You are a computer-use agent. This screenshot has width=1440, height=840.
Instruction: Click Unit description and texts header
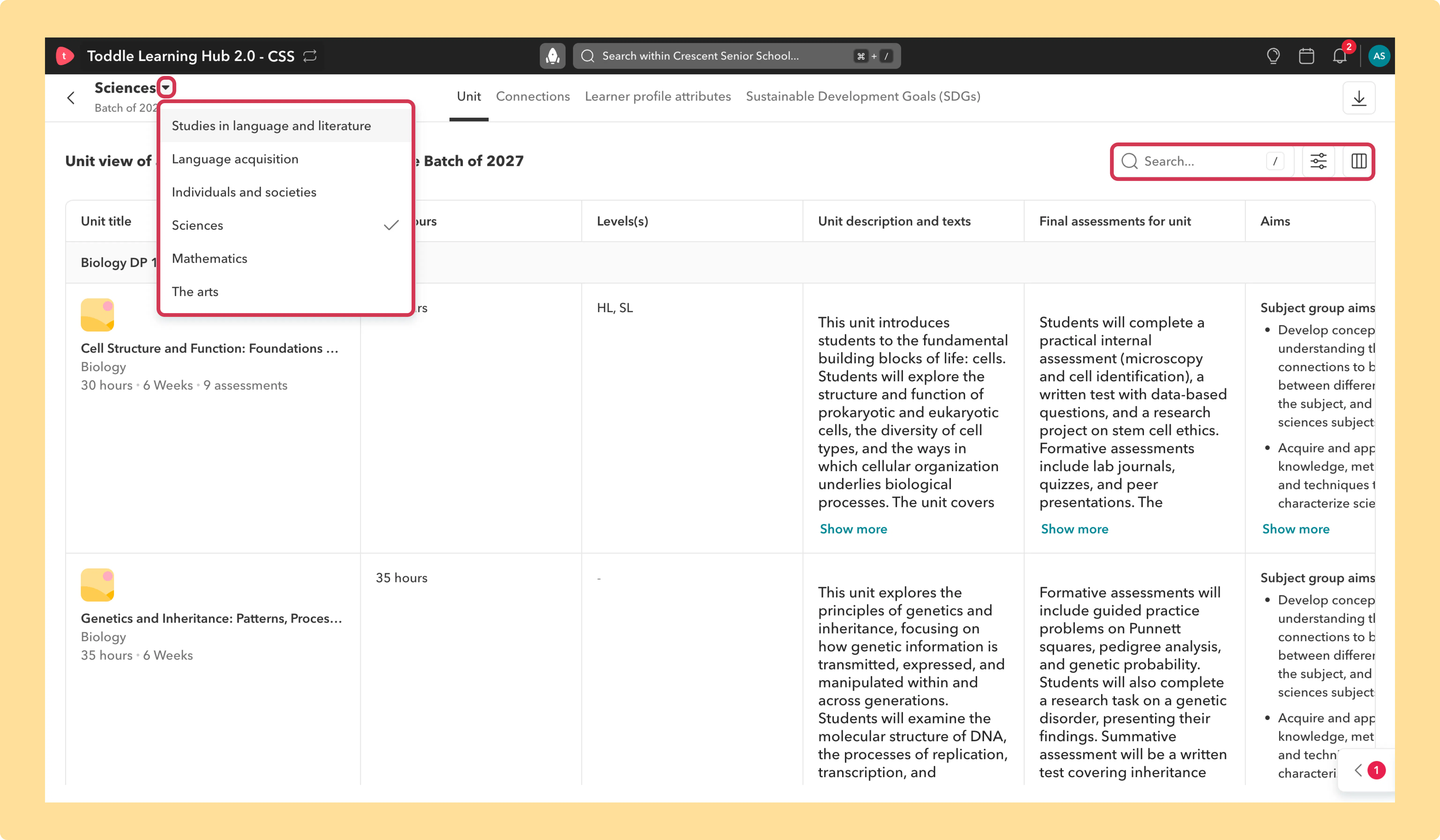894,221
